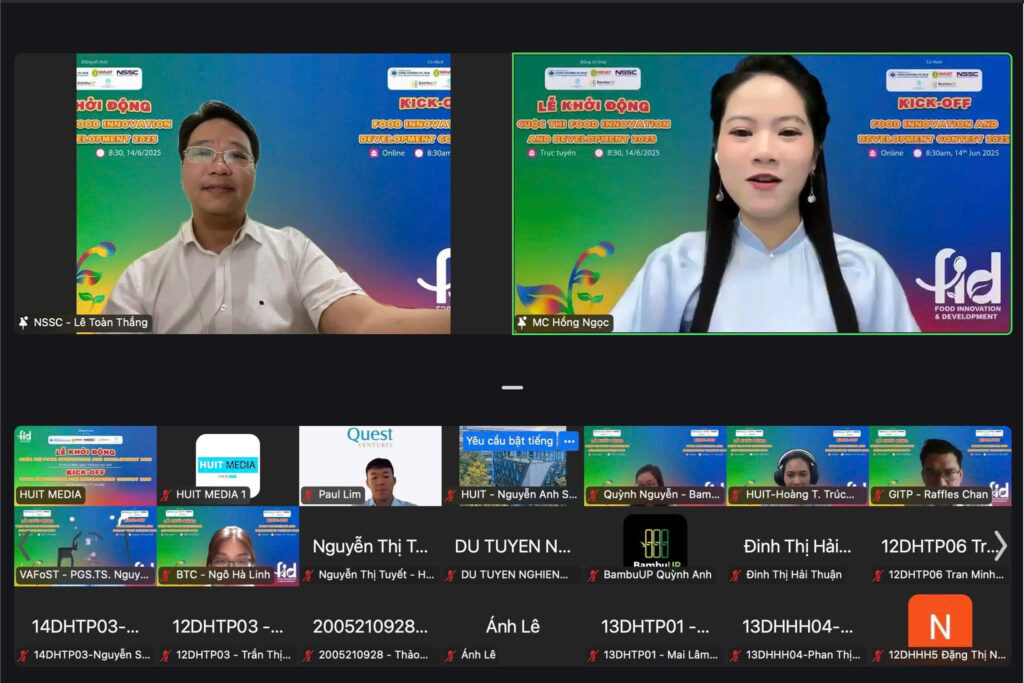This screenshot has height=683, width=1024.
Task: Click muted mic icon for BTC - Ngô Hà Linh
Action: point(166,575)
